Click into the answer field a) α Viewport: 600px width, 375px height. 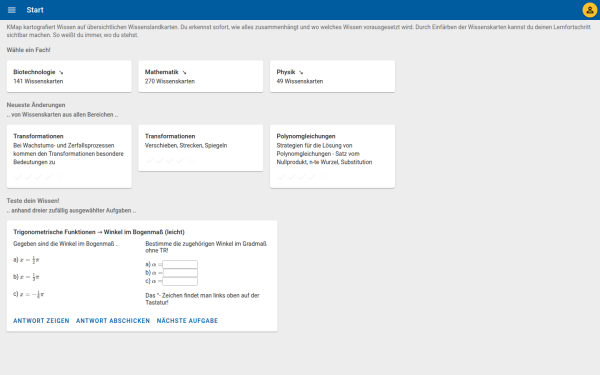[x=180, y=264]
